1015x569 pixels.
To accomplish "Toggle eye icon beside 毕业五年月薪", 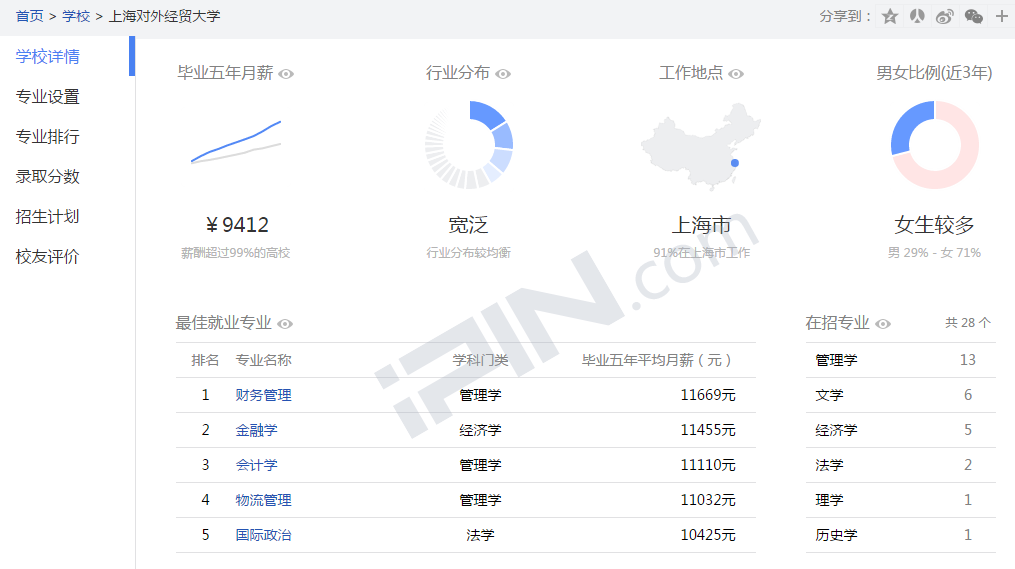I will (286, 74).
